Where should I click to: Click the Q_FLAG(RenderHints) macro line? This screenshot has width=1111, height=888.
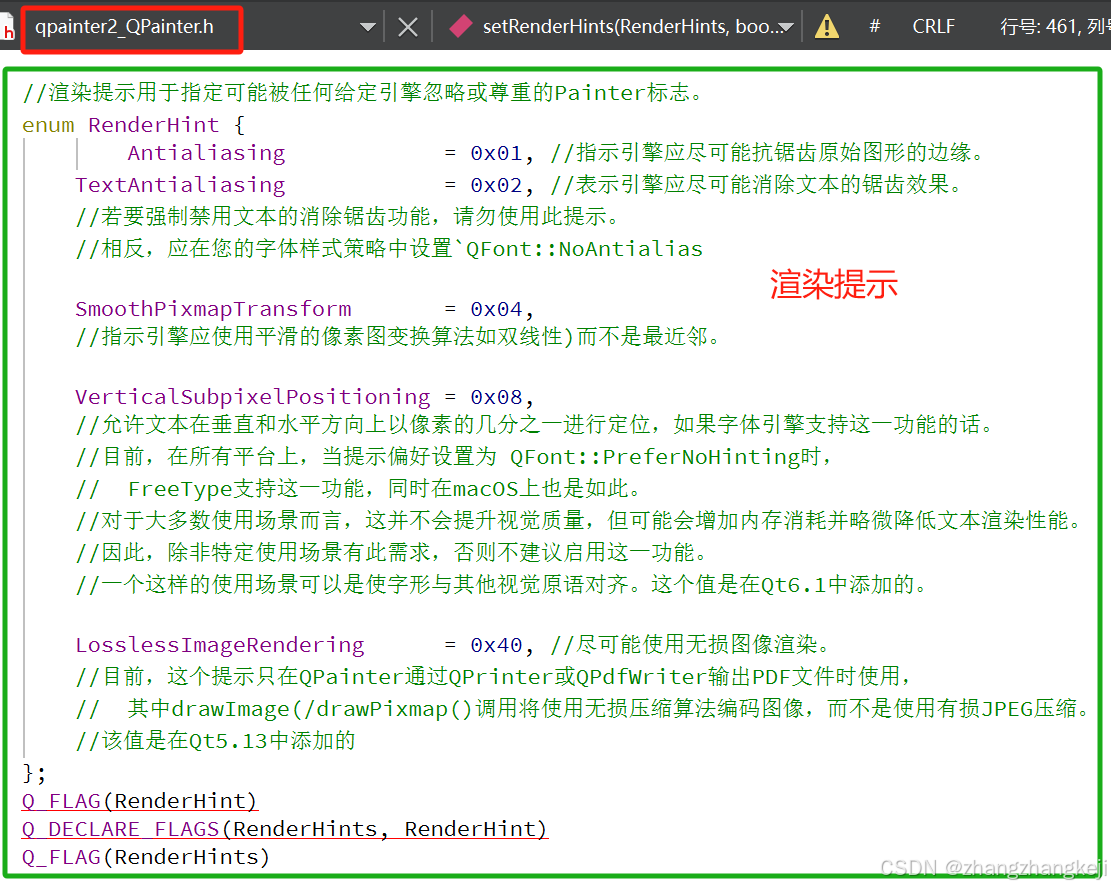coord(146,858)
